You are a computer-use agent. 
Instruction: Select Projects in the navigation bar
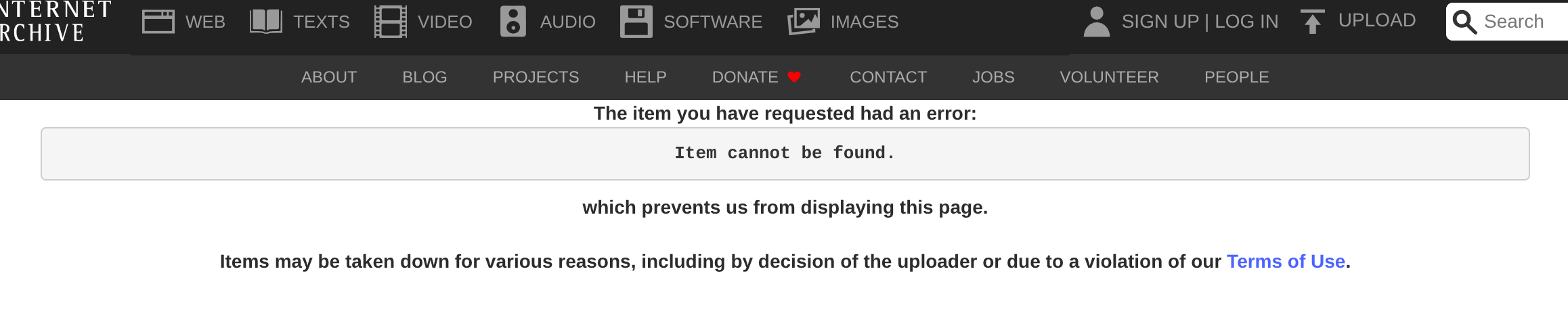(536, 77)
